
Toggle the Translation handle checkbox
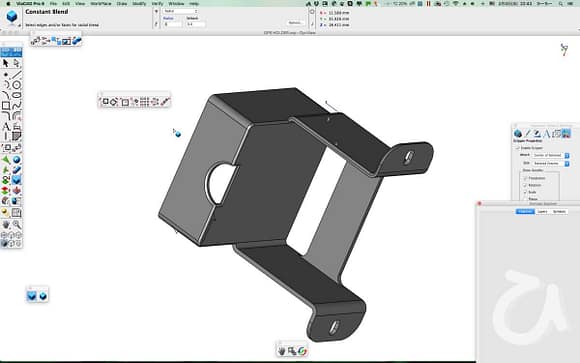click(525, 178)
